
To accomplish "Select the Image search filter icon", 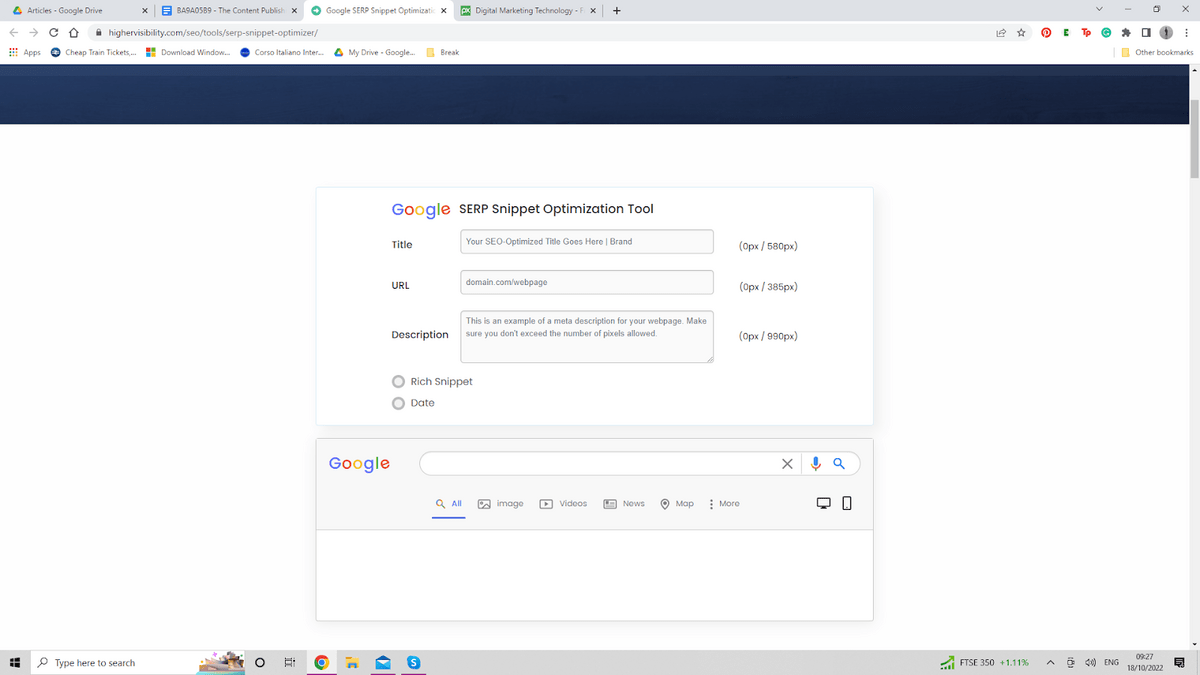I will [484, 503].
